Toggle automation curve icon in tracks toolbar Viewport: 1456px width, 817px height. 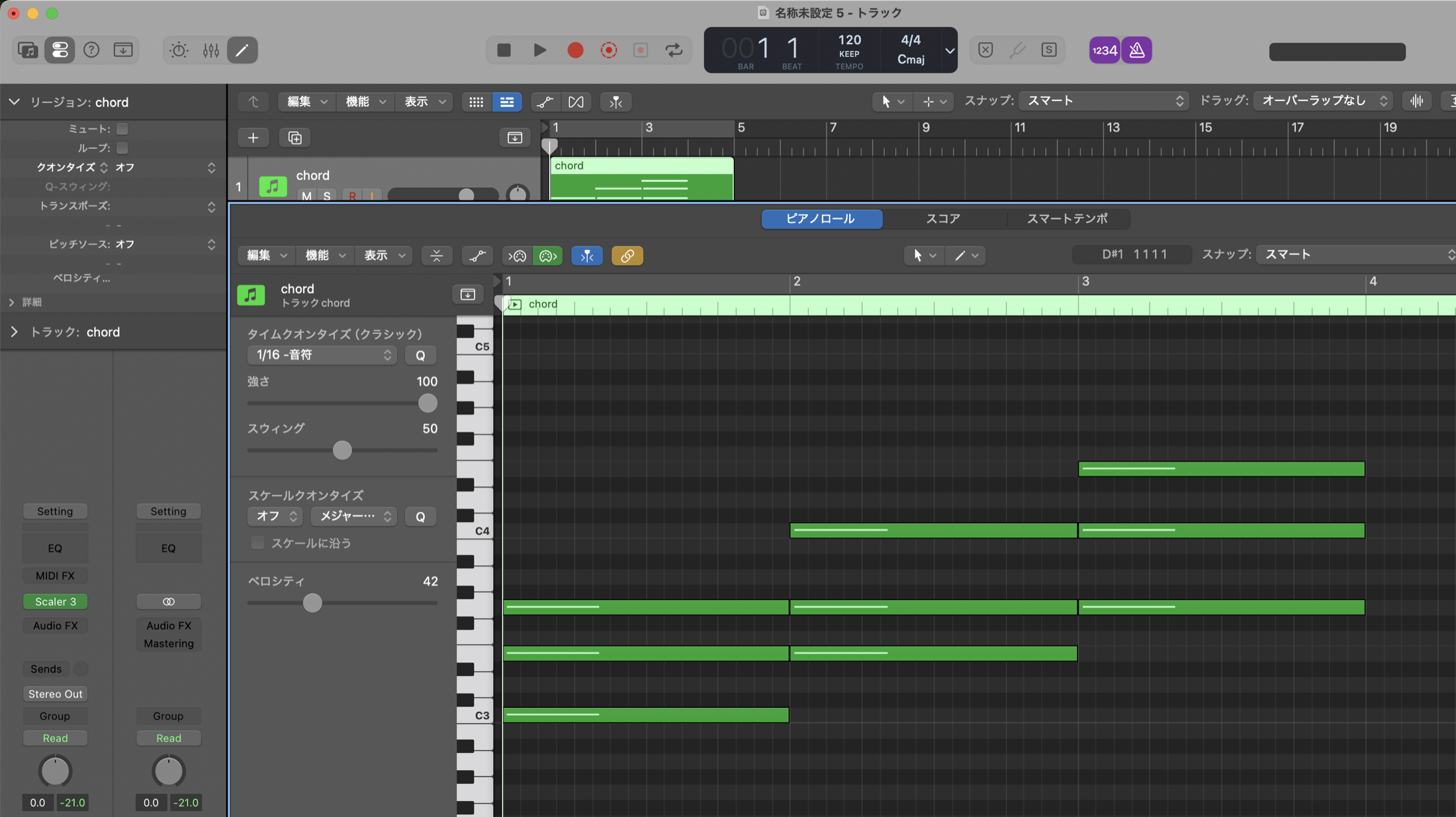pos(545,102)
